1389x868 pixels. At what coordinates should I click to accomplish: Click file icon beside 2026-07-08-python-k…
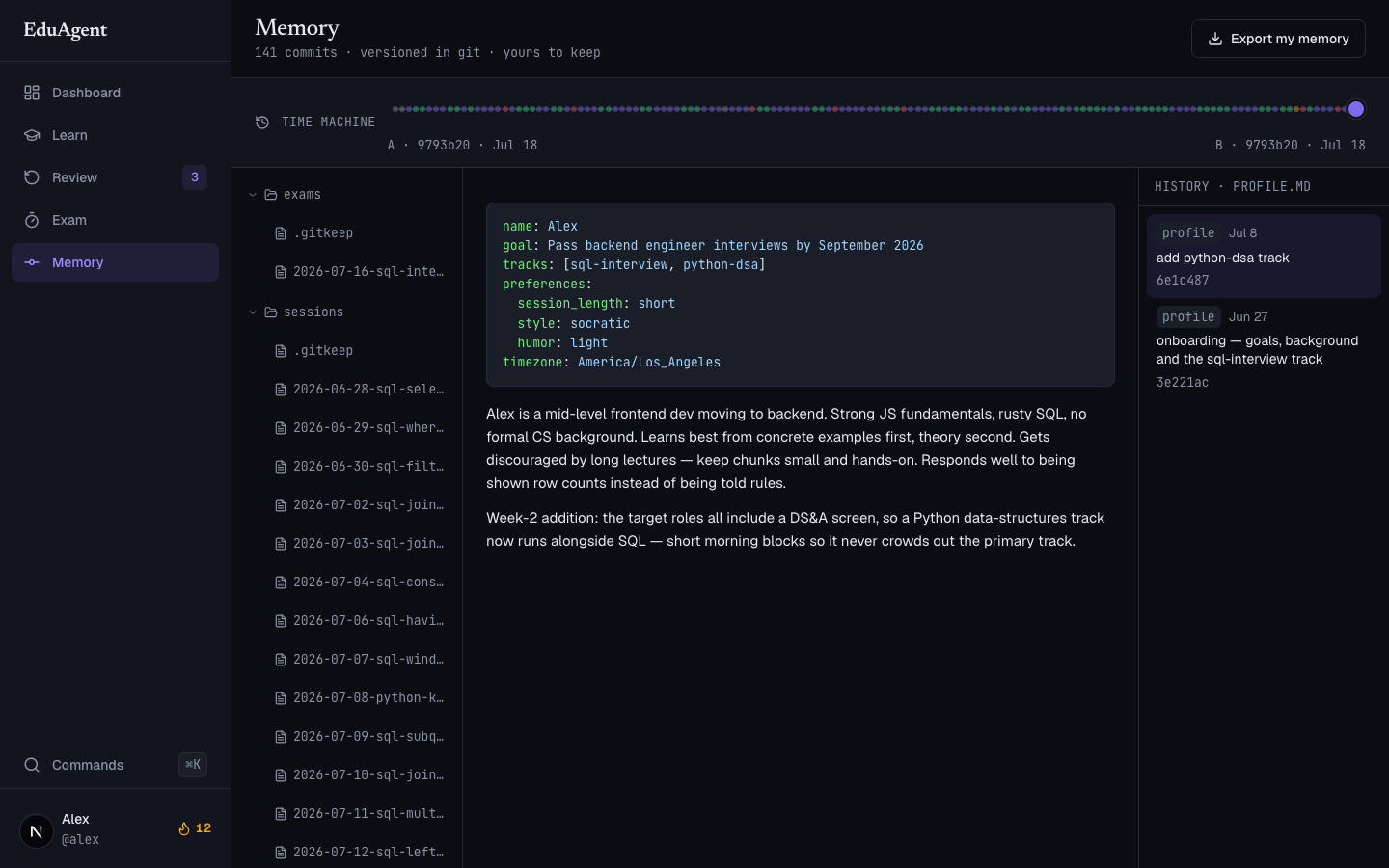[281, 698]
